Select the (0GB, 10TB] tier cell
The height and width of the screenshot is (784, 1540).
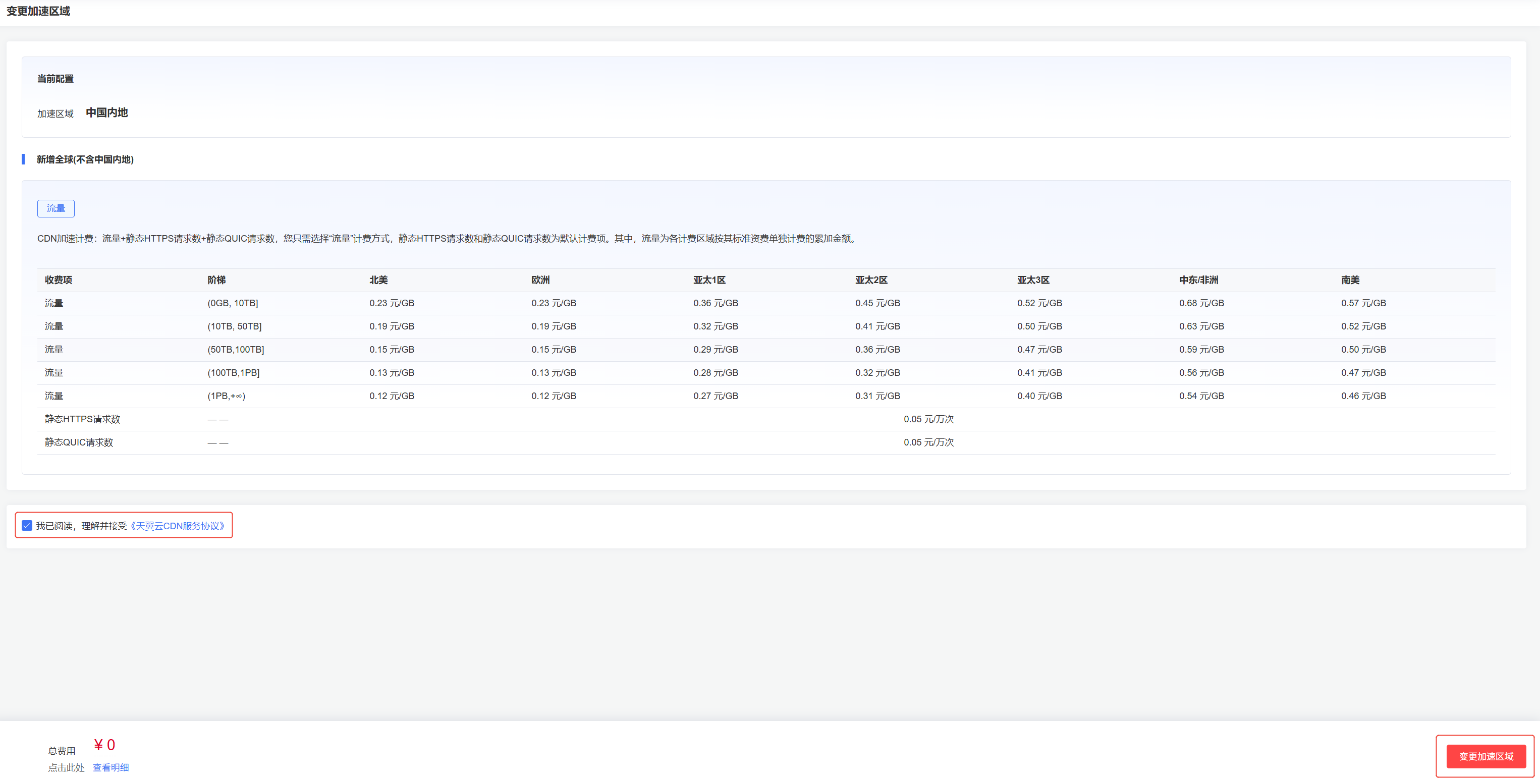point(233,303)
